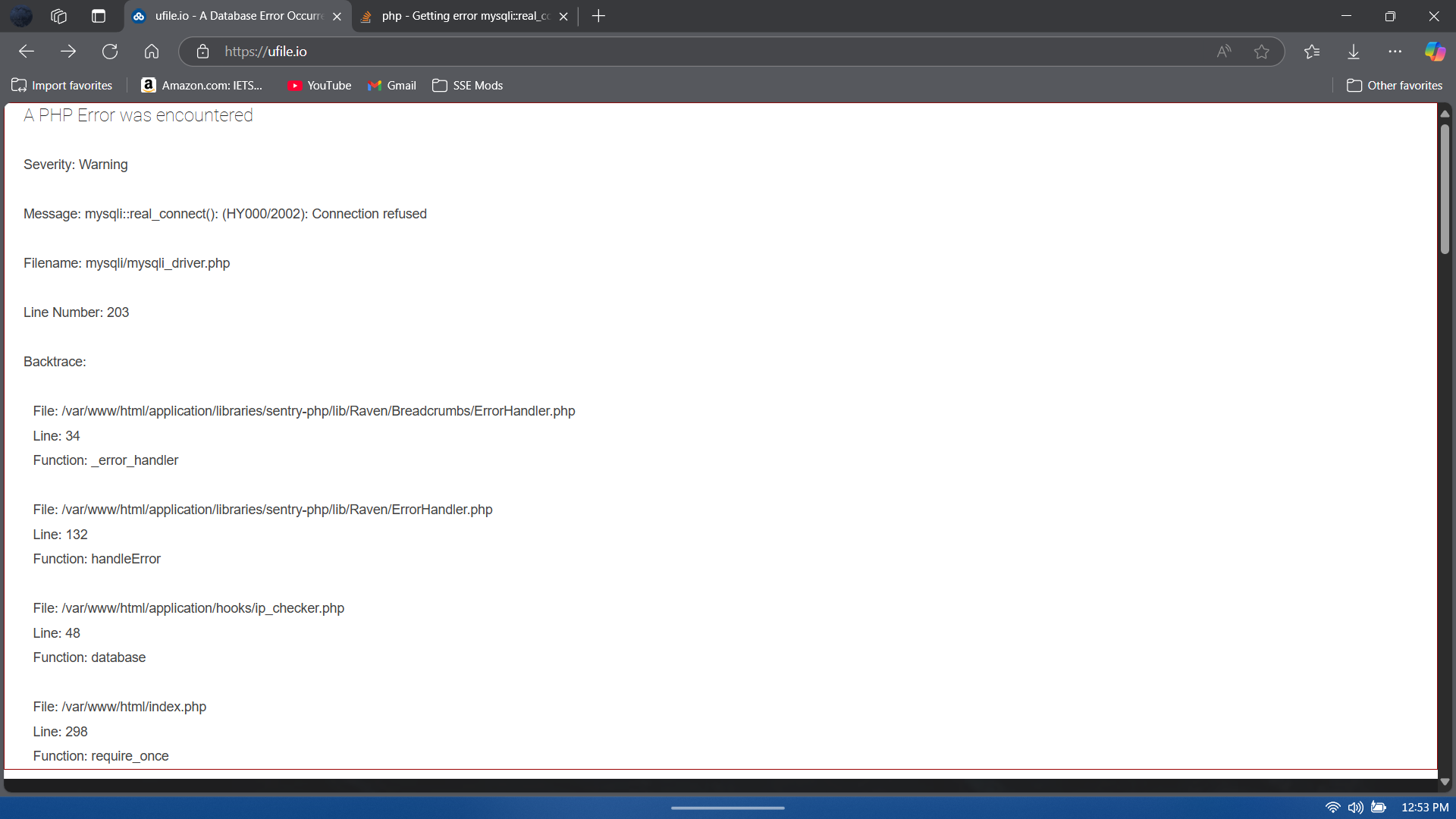1456x819 pixels.
Task: Open the Copilot sidebar icon
Action: (1435, 52)
